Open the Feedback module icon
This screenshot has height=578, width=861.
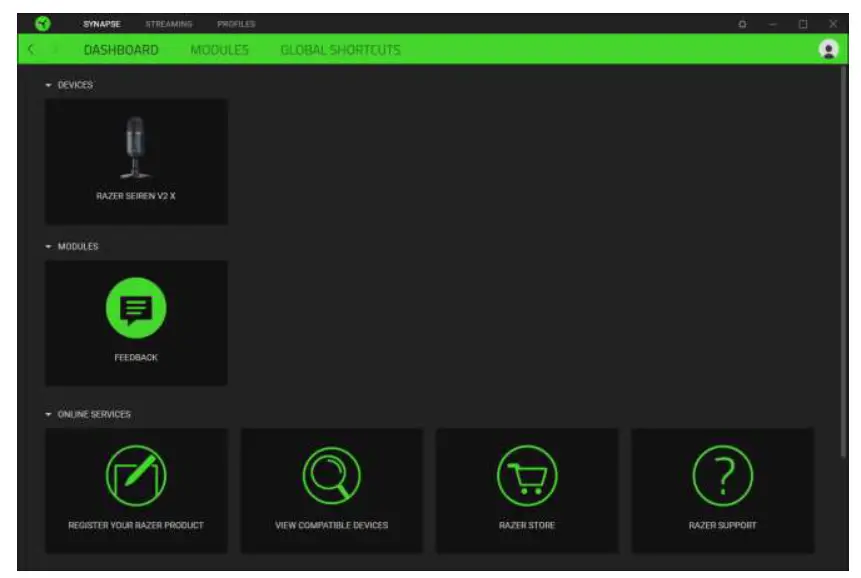point(136,308)
